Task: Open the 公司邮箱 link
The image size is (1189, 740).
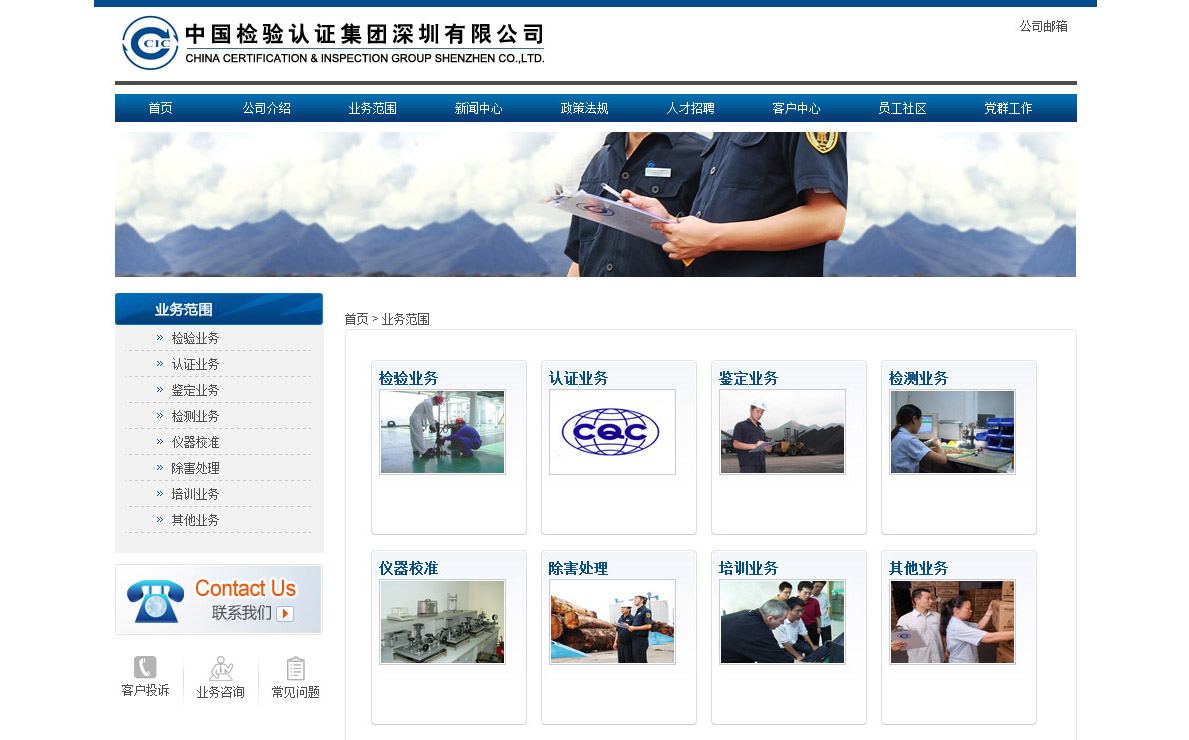Action: (1043, 27)
